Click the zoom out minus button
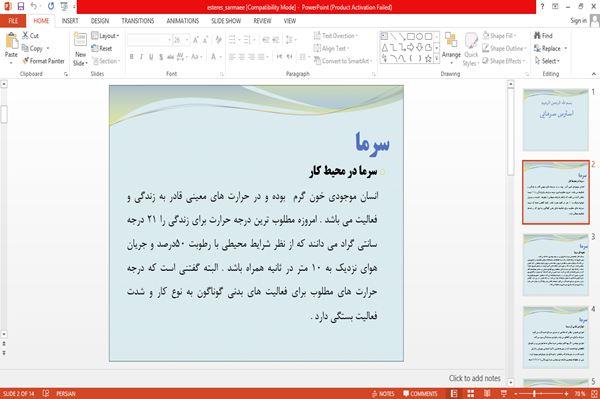This screenshot has height=399, width=600. [x=515, y=394]
